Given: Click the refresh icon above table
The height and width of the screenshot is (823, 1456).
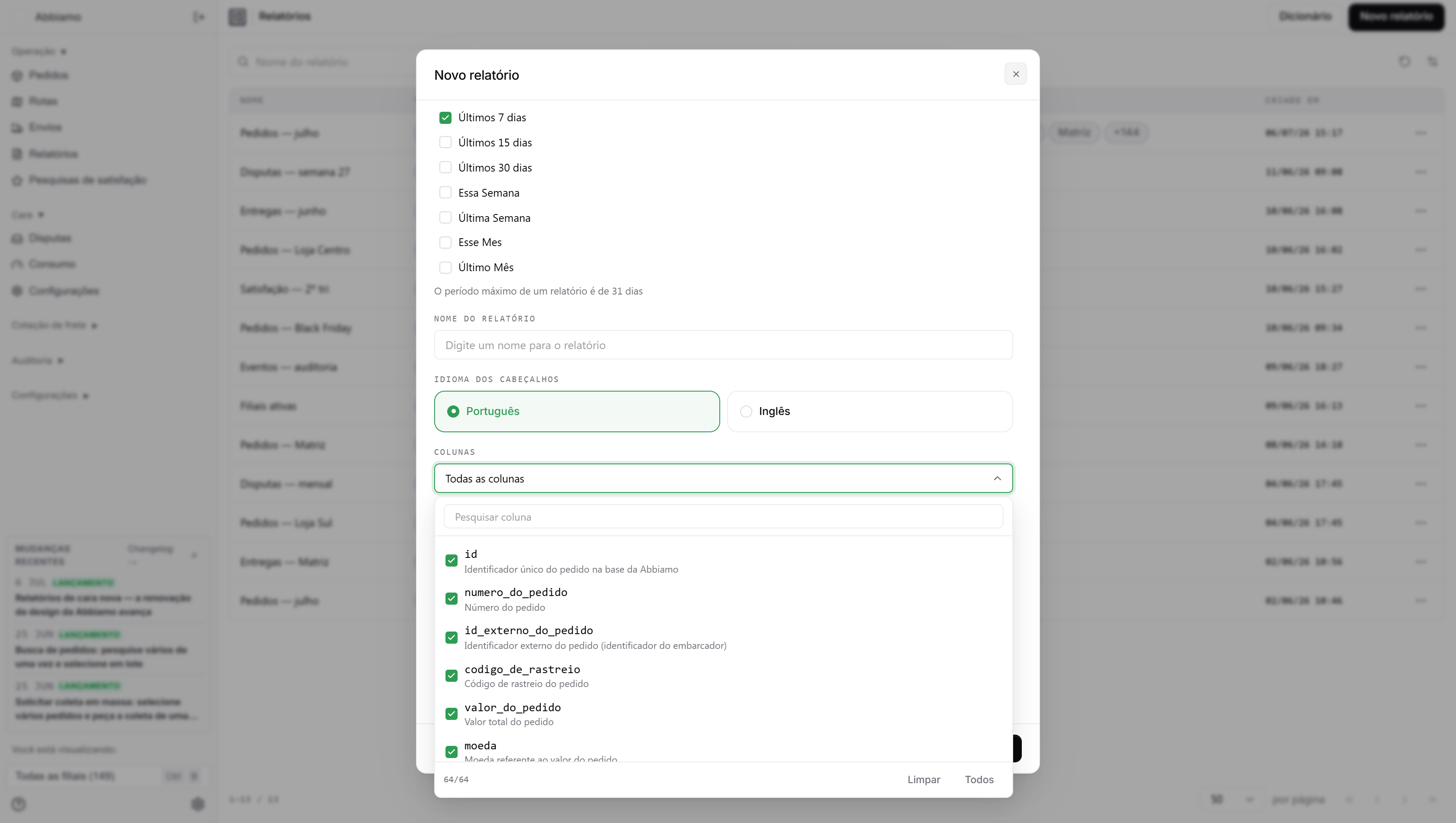Looking at the screenshot, I should point(1404,62).
